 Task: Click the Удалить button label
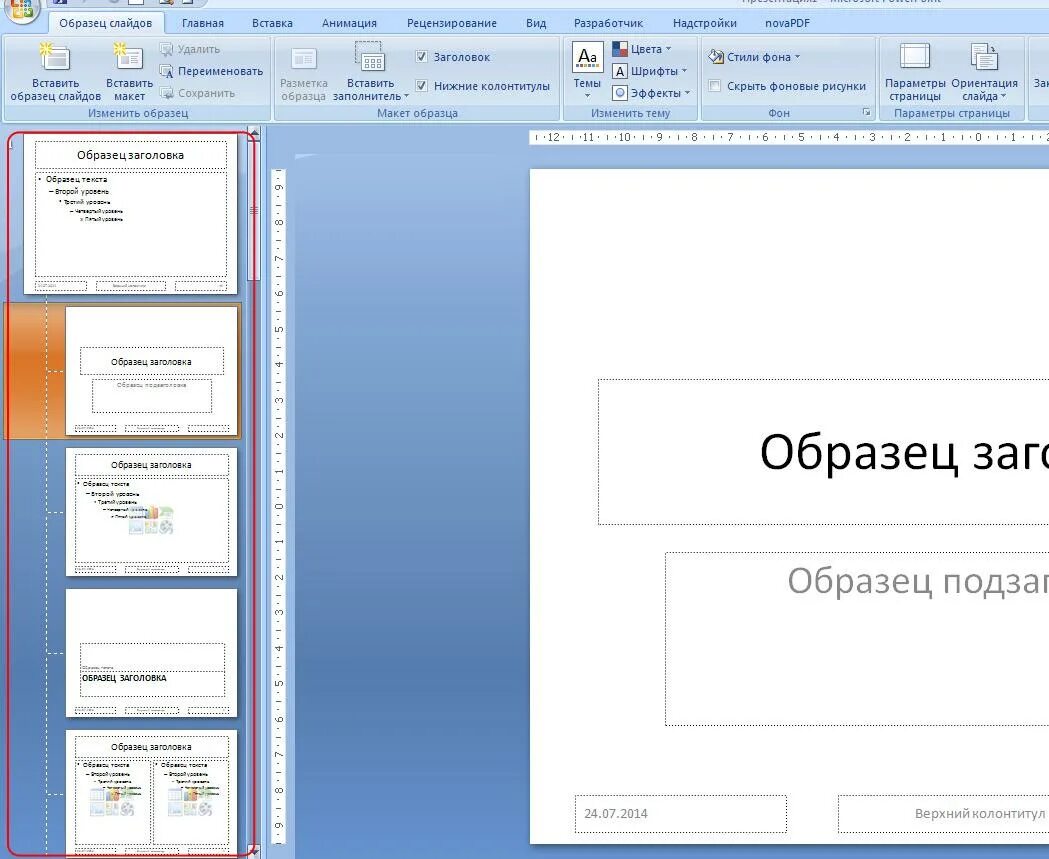[199, 50]
